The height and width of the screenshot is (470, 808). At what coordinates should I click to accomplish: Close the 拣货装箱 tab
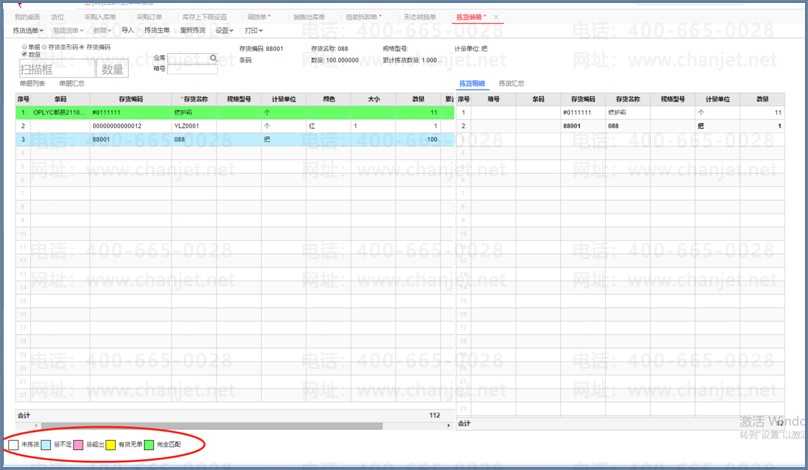tap(496, 18)
